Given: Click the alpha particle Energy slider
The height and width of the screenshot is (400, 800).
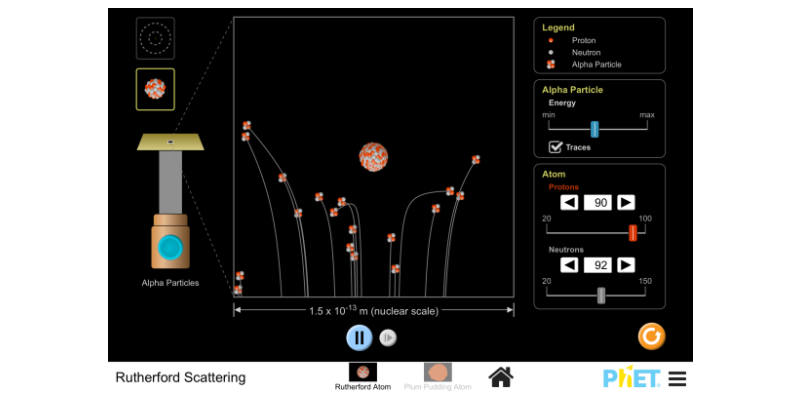Looking at the screenshot, I should point(594,128).
